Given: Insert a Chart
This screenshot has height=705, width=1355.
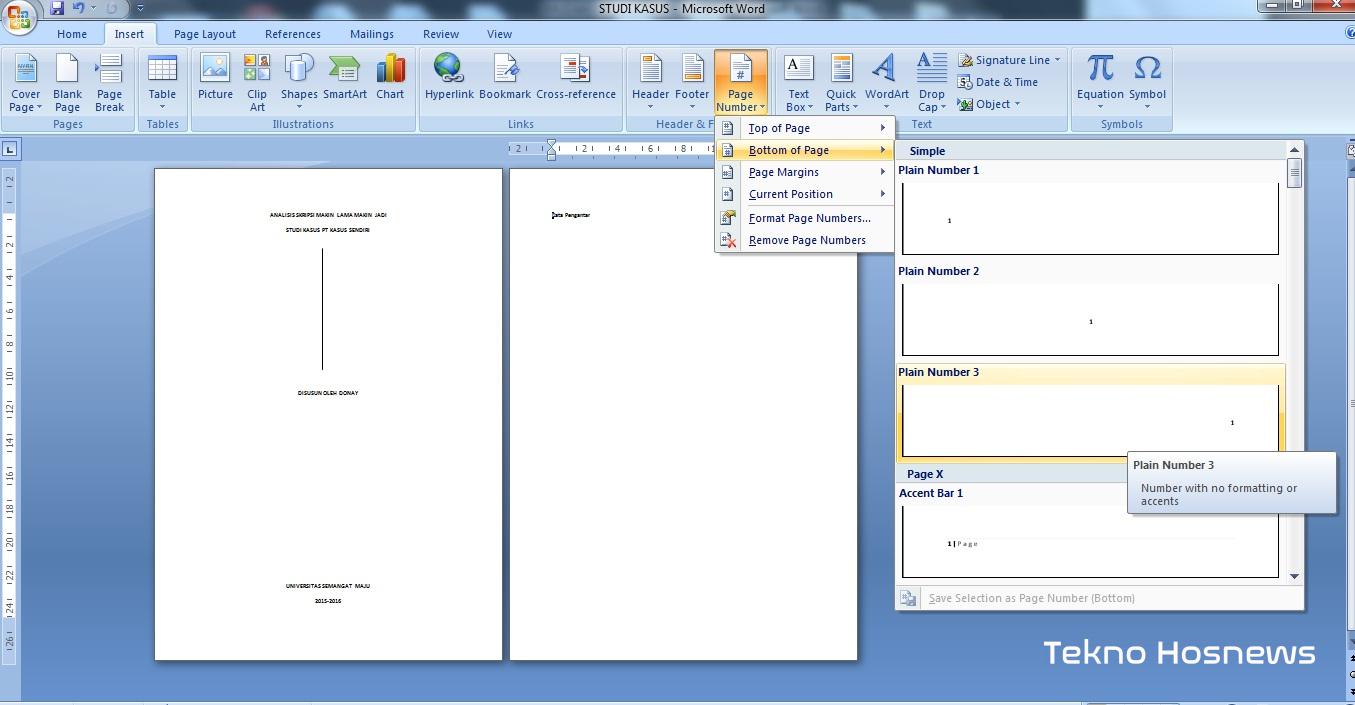Looking at the screenshot, I should [390, 80].
